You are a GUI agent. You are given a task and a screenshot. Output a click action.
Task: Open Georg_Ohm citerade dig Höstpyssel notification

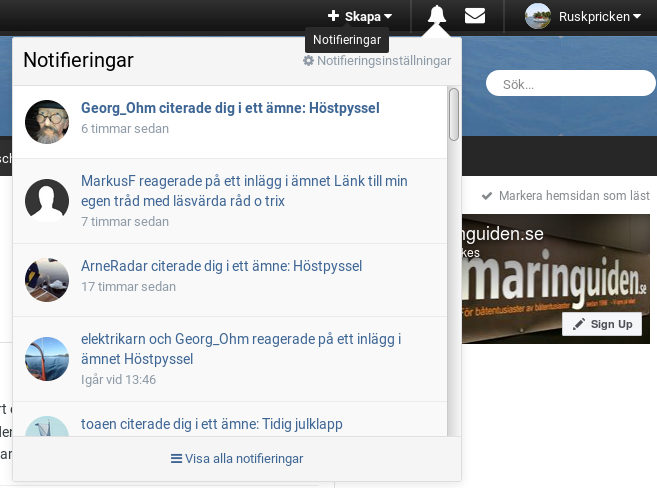pos(230,108)
